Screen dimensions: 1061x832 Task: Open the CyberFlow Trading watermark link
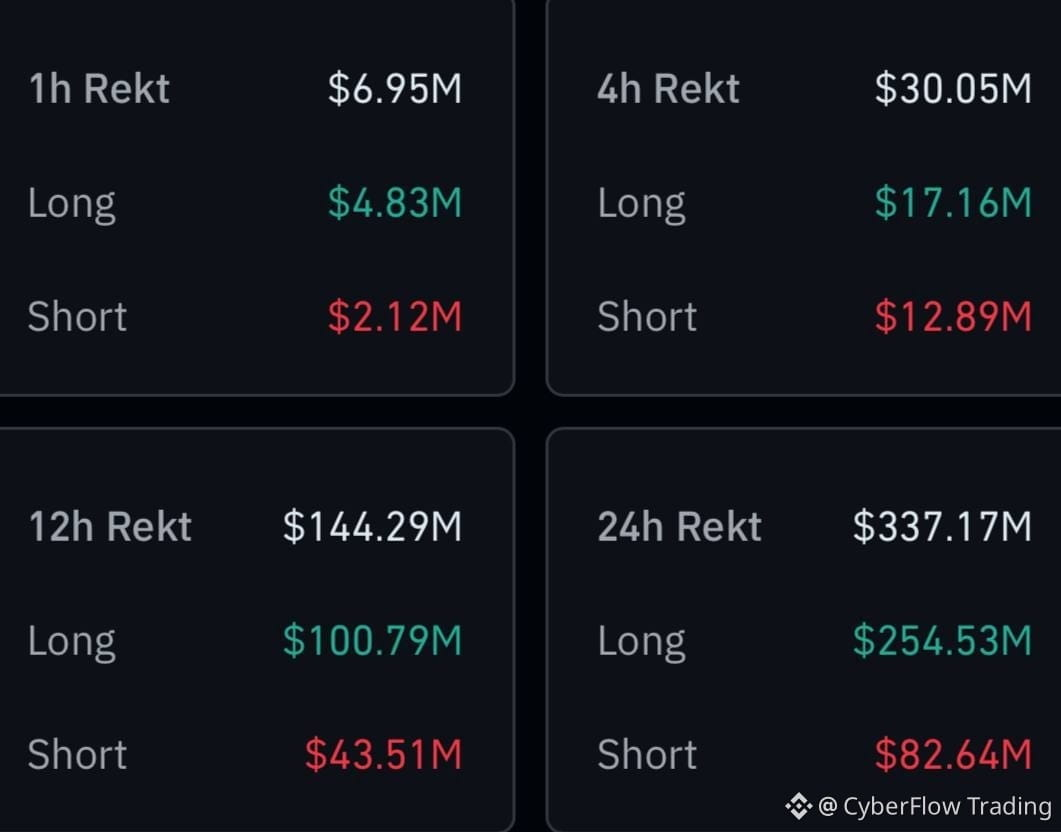click(x=934, y=806)
